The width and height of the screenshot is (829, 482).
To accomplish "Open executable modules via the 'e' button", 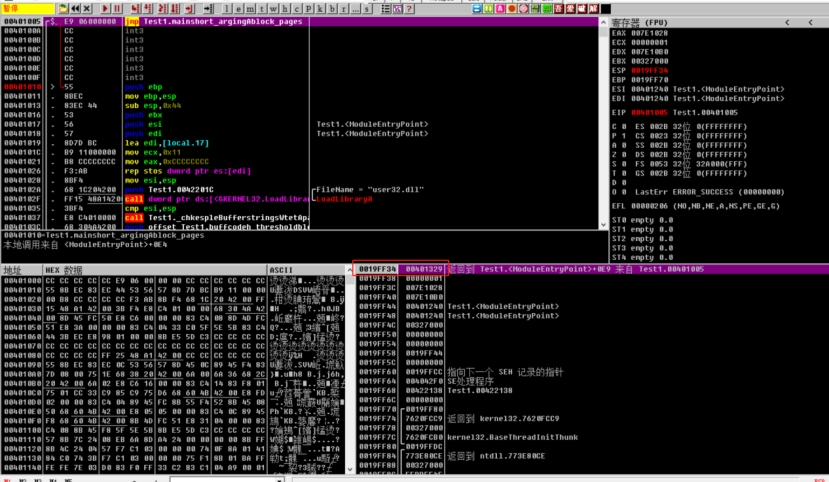I will tap(238, 9).
